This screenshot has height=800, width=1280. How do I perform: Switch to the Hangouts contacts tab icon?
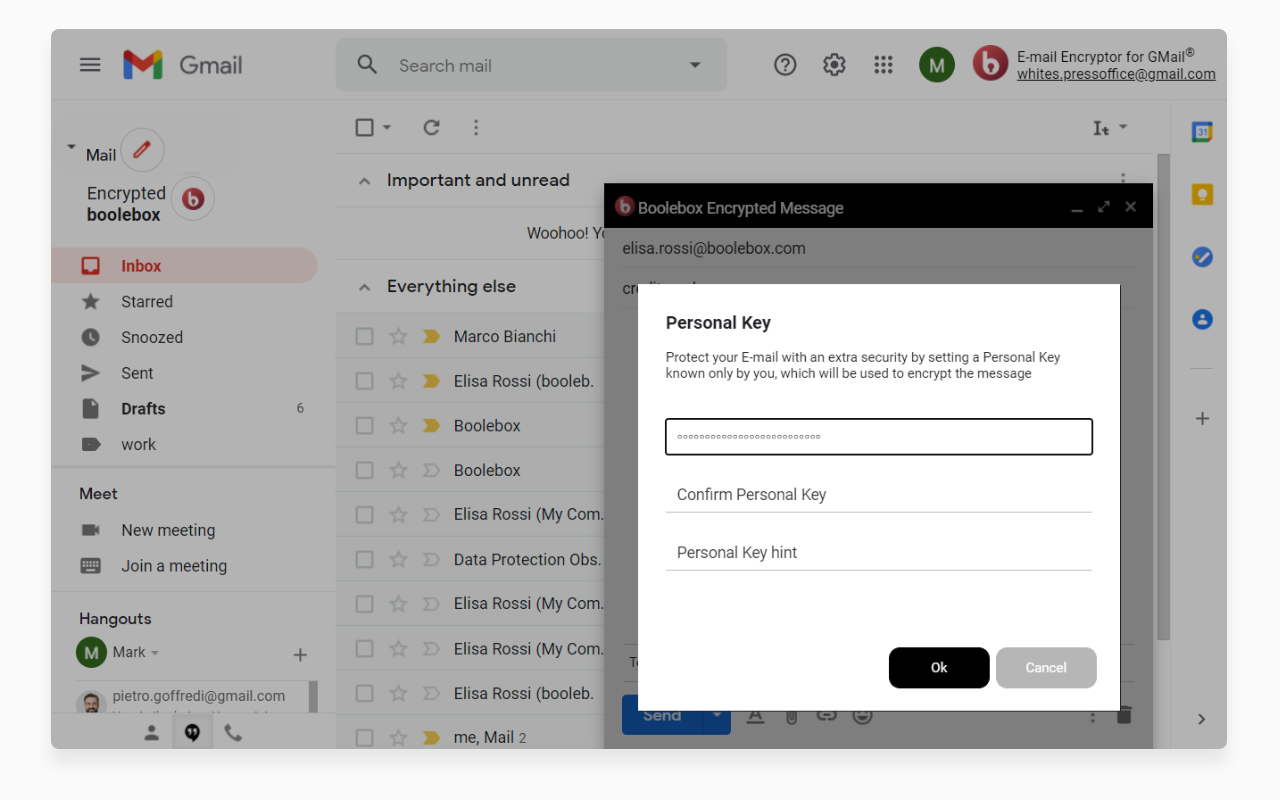(151, 733)
